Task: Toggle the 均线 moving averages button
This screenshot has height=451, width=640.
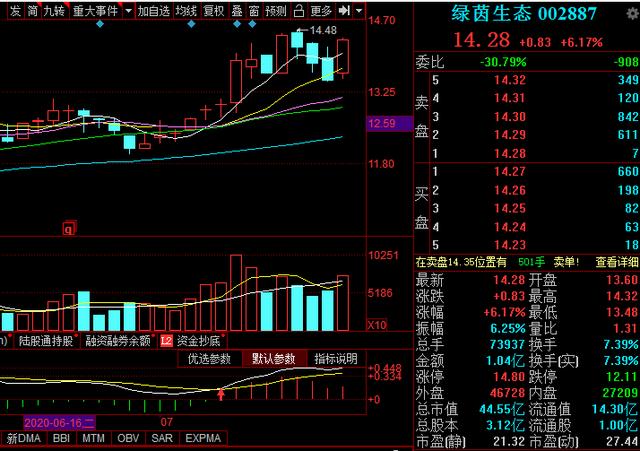Action: 186,11
